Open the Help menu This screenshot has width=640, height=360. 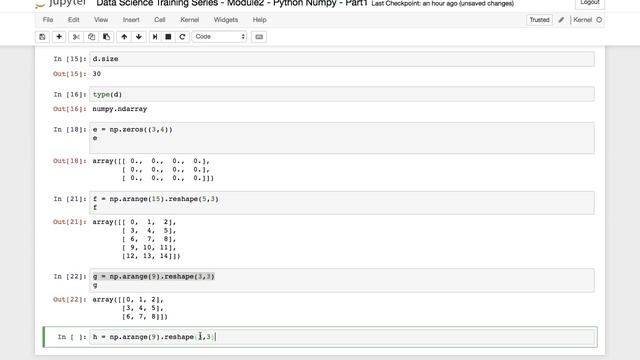tap(259, 20)
